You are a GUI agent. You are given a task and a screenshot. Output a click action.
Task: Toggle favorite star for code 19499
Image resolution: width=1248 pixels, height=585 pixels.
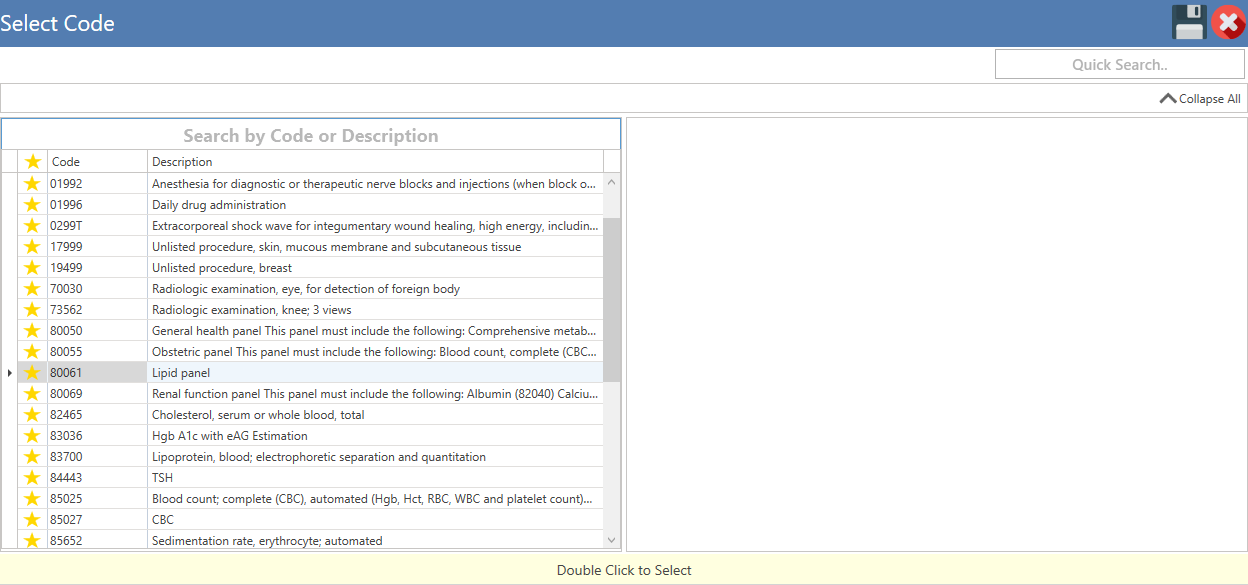(33, 268)
